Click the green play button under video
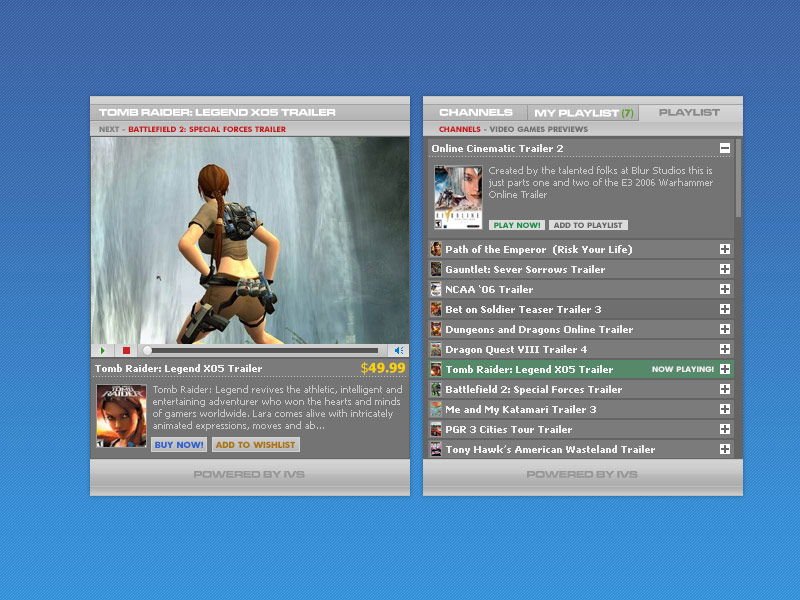 [x=104, y=350]
